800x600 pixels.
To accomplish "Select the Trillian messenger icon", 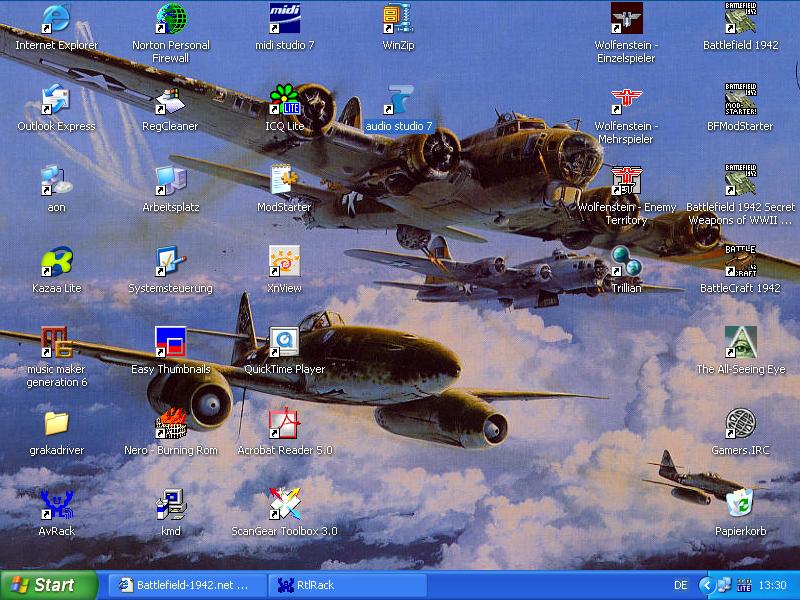I will [627, 262].
